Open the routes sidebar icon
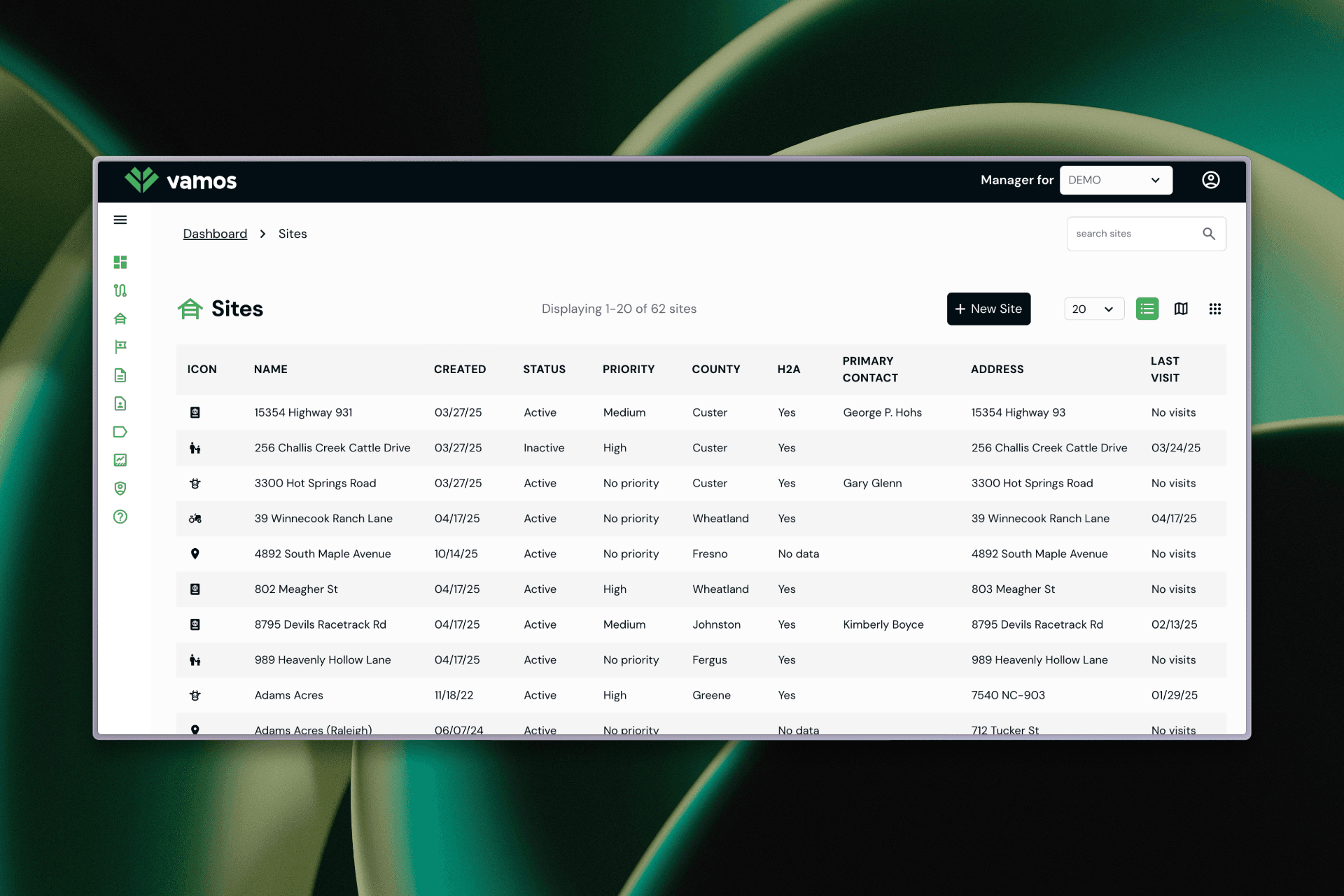The image size is (1344, 896). click(120, 290)
